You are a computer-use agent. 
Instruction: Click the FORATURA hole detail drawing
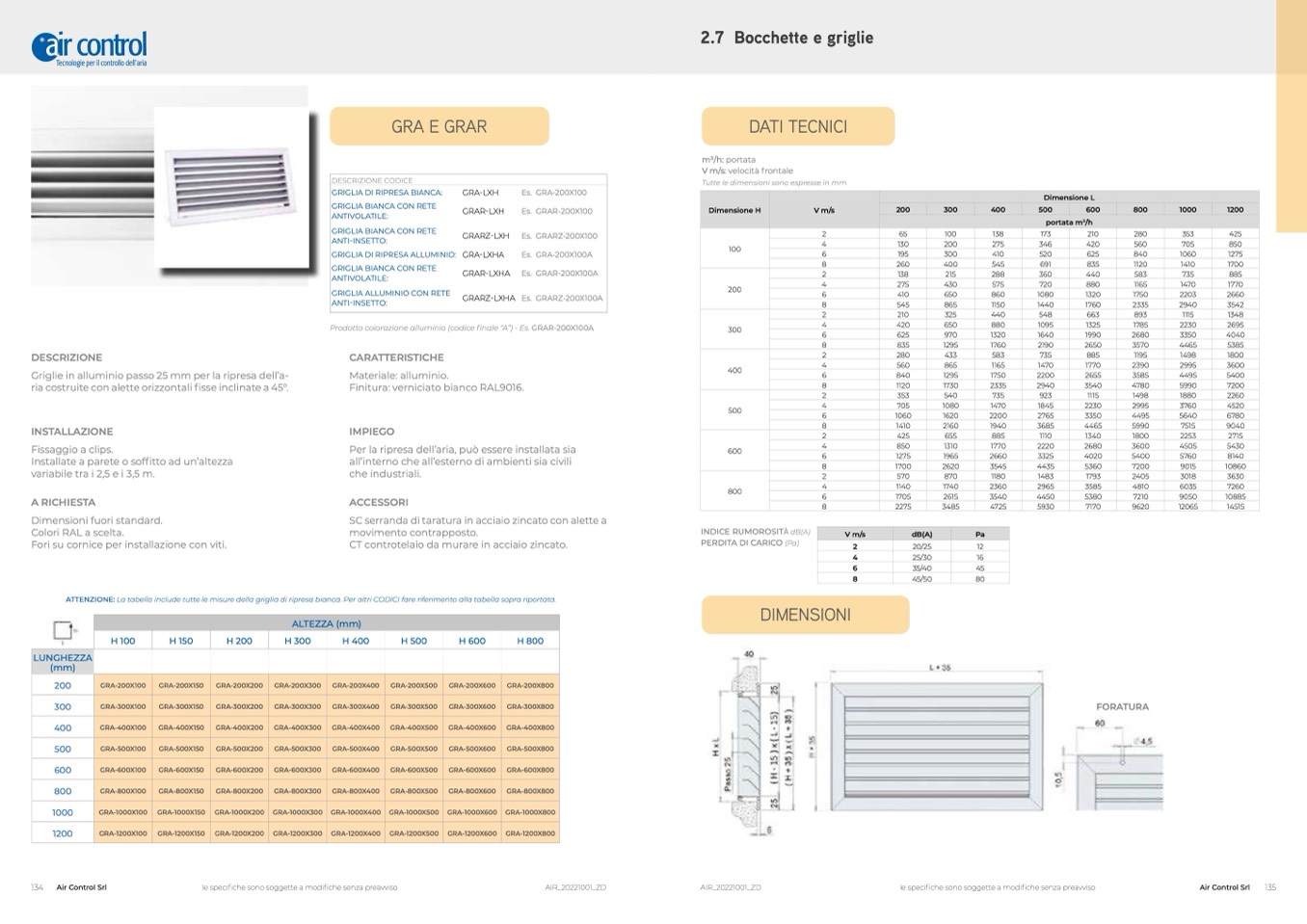tap(1112, 768)
